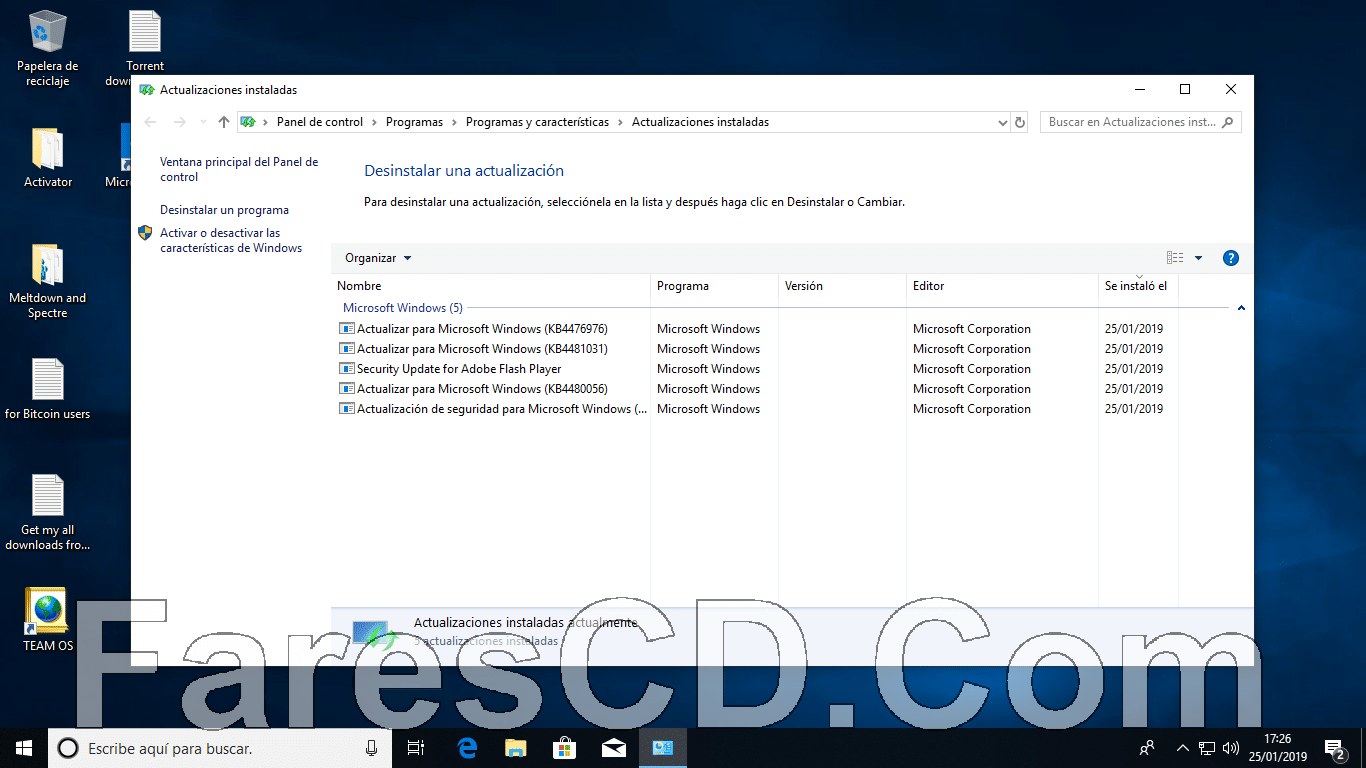Open Mail app from taskbar
This screenshot has width=1366, height=768.
pyautogui.click(x=613, y=748)
